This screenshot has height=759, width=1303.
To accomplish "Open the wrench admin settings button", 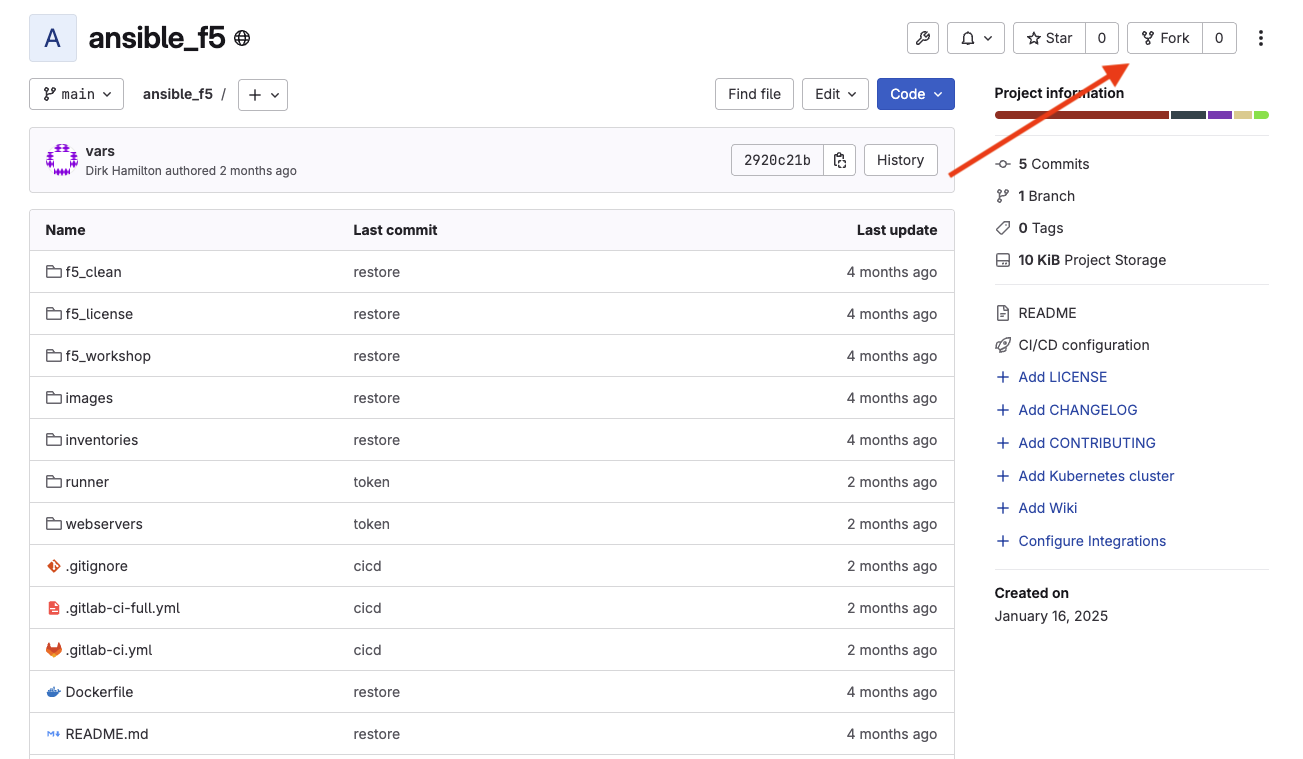I will pyautogui.click(x=923, y=38).
